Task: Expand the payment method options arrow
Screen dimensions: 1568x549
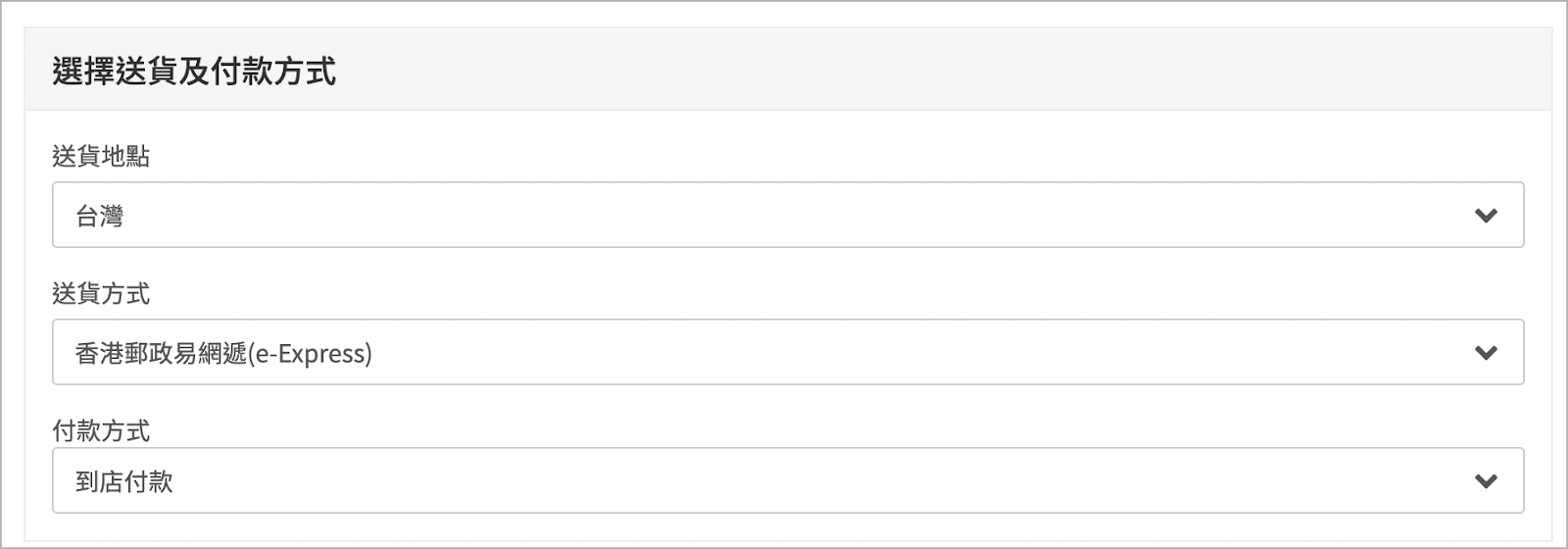Action: [x=1486, y=480]
